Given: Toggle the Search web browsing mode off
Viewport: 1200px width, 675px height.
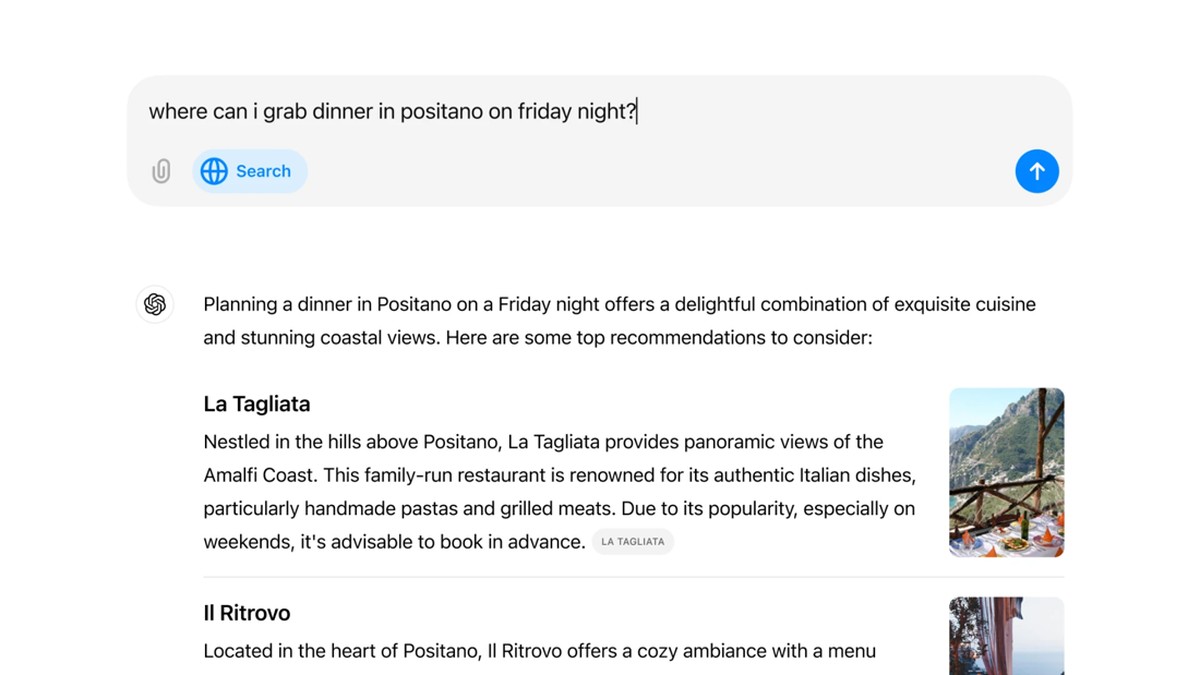Looking at the screenshot, I should tap(250, 171).
